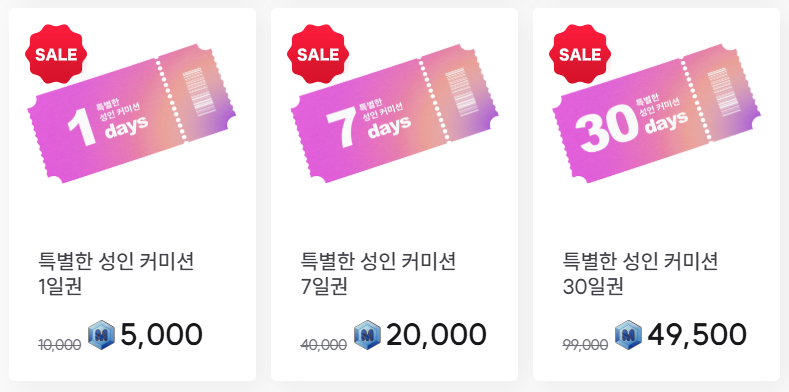The image size is (789, 392).
Task: Click the M coin icon beside 5,000
Action: [102, 335]
